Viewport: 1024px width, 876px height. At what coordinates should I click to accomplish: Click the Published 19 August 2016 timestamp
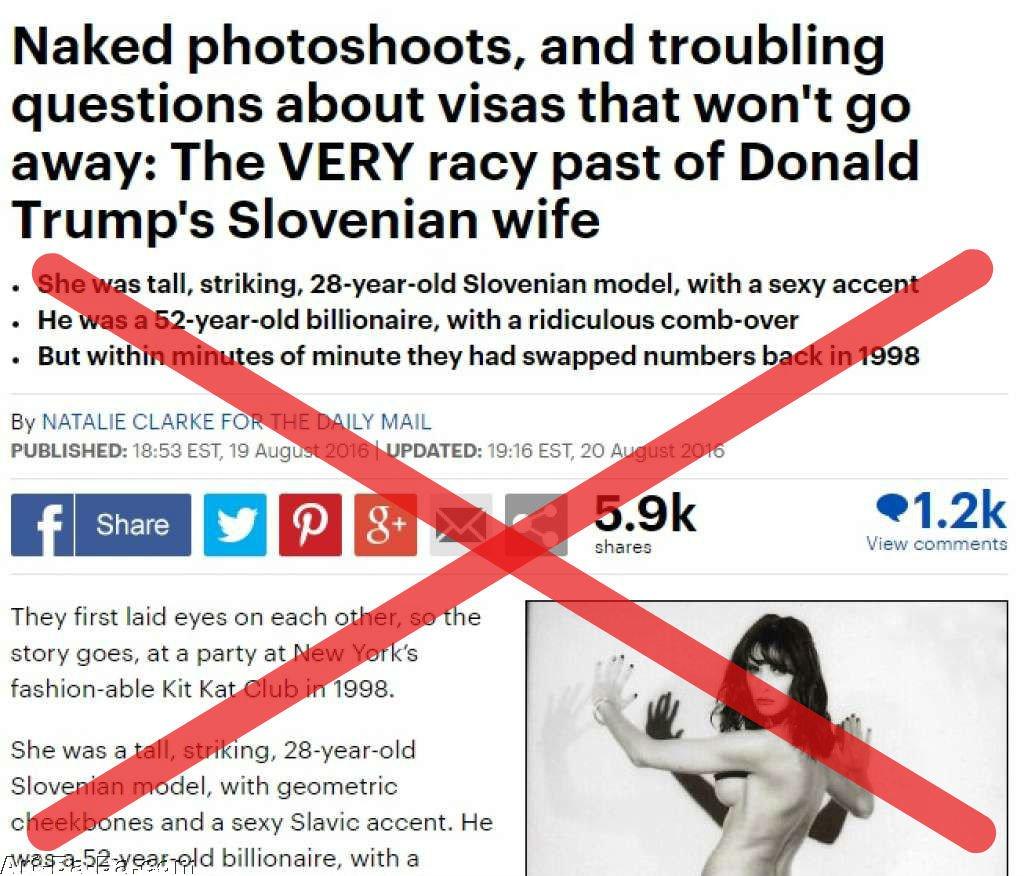pyautogui.click(x=190, y=451)
